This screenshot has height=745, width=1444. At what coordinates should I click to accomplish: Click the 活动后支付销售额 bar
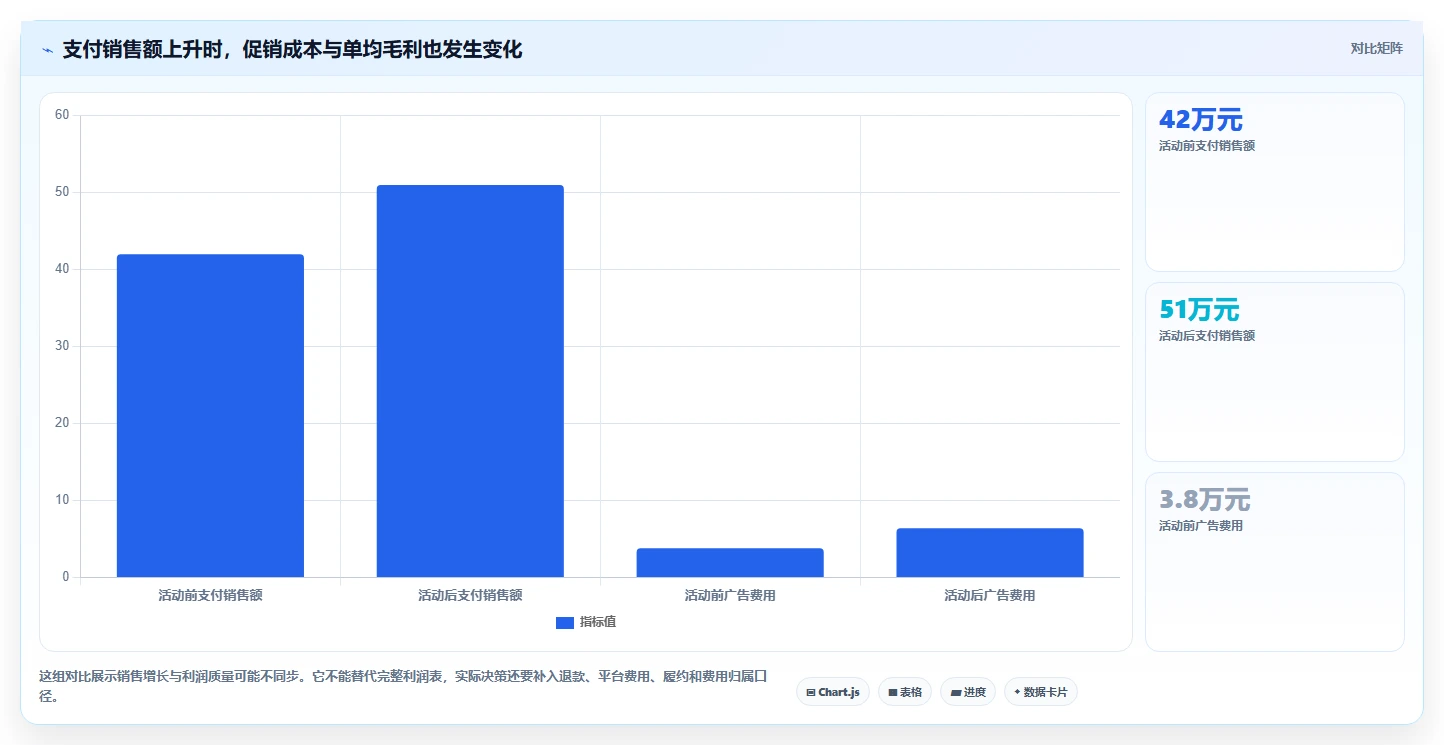470,381
